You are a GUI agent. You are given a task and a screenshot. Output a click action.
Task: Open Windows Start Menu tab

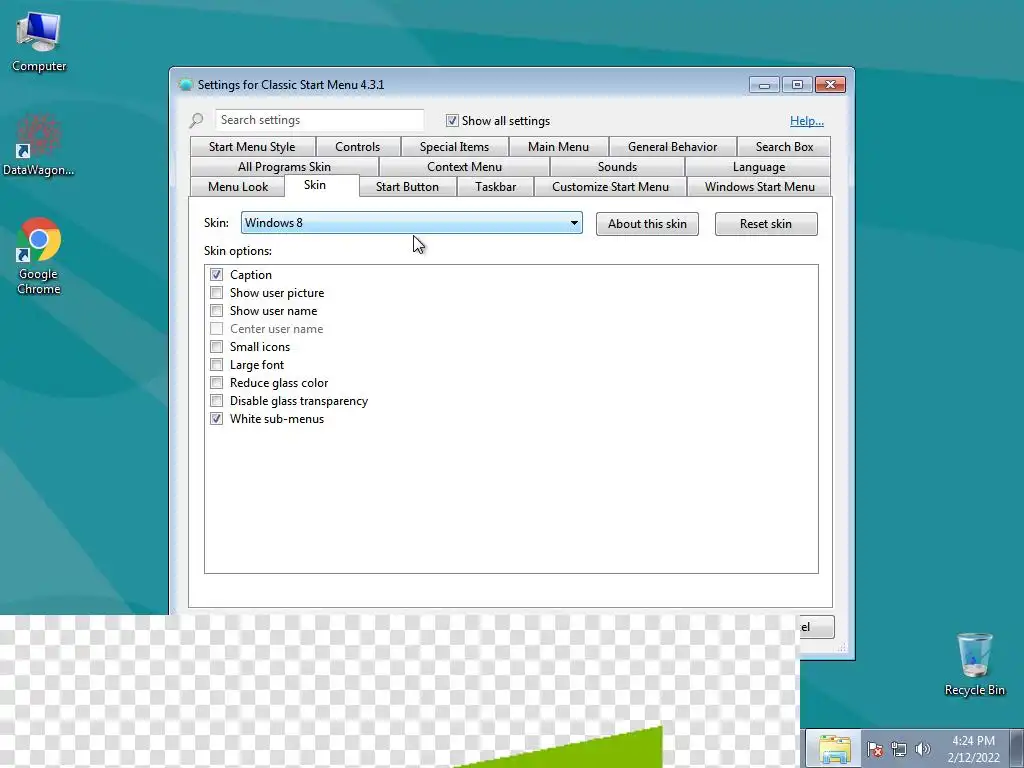click(x=760, y=187)
